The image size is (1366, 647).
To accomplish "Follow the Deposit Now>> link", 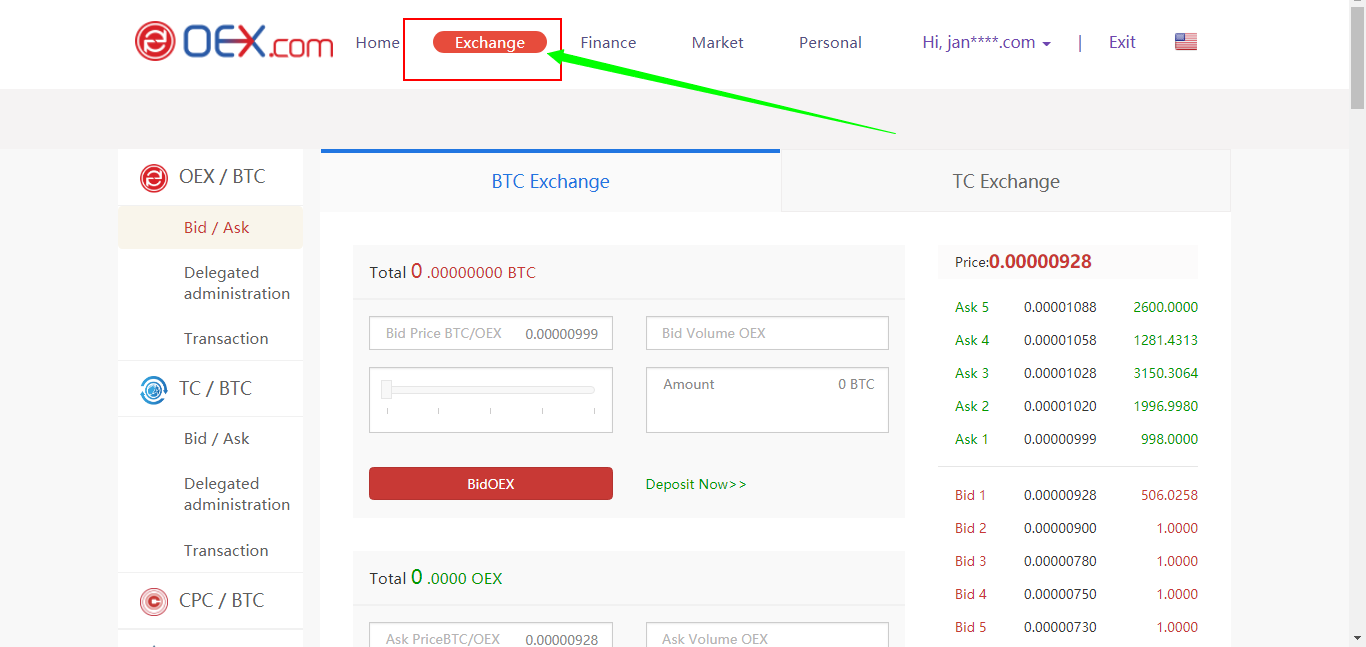I will (x=696, y=484).
